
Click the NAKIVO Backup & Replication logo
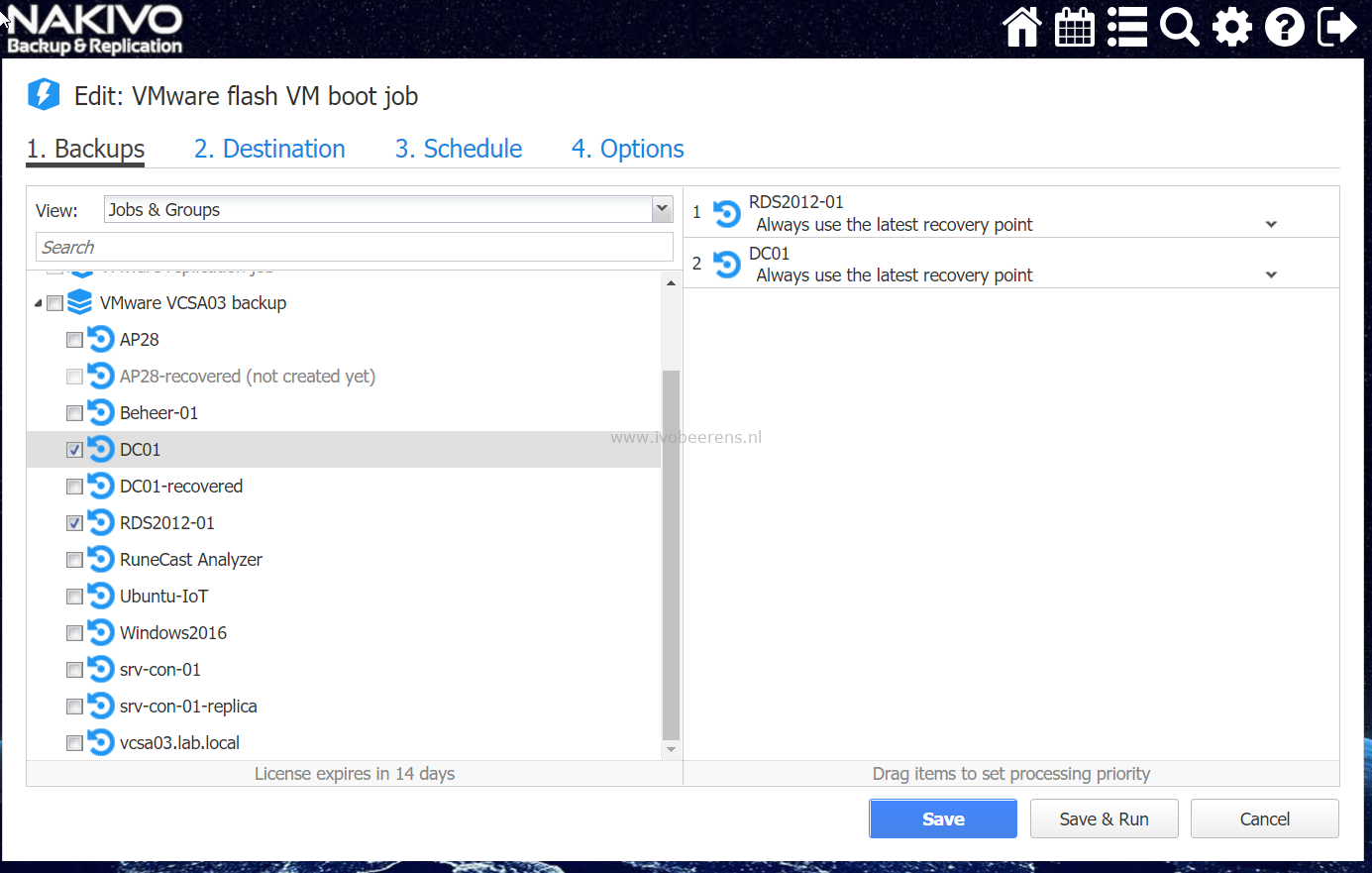click(95, 29)
